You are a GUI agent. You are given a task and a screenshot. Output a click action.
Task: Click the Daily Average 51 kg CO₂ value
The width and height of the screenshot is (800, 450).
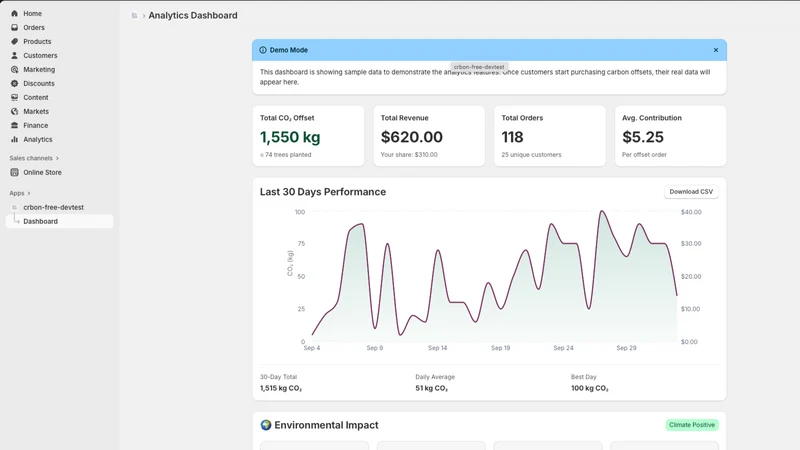[x=432, y=388]
